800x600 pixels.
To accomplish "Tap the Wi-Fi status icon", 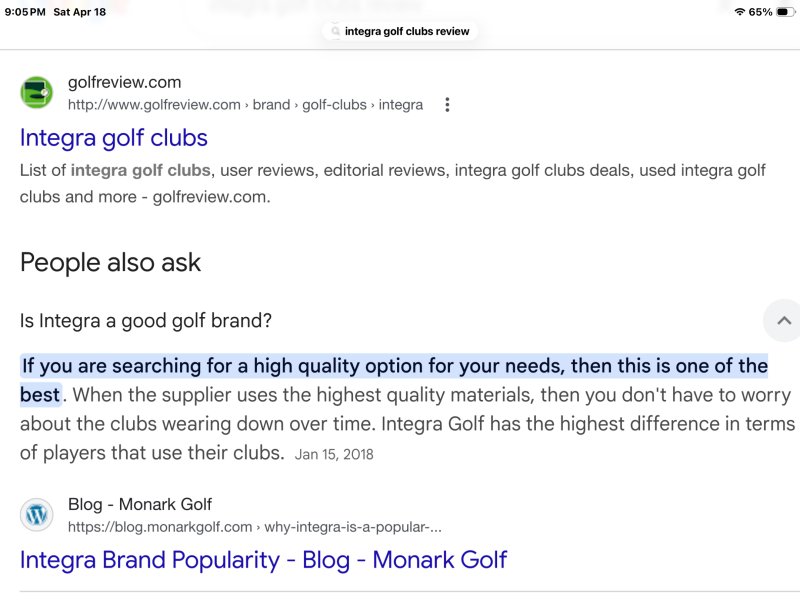I will coord(740,12).
